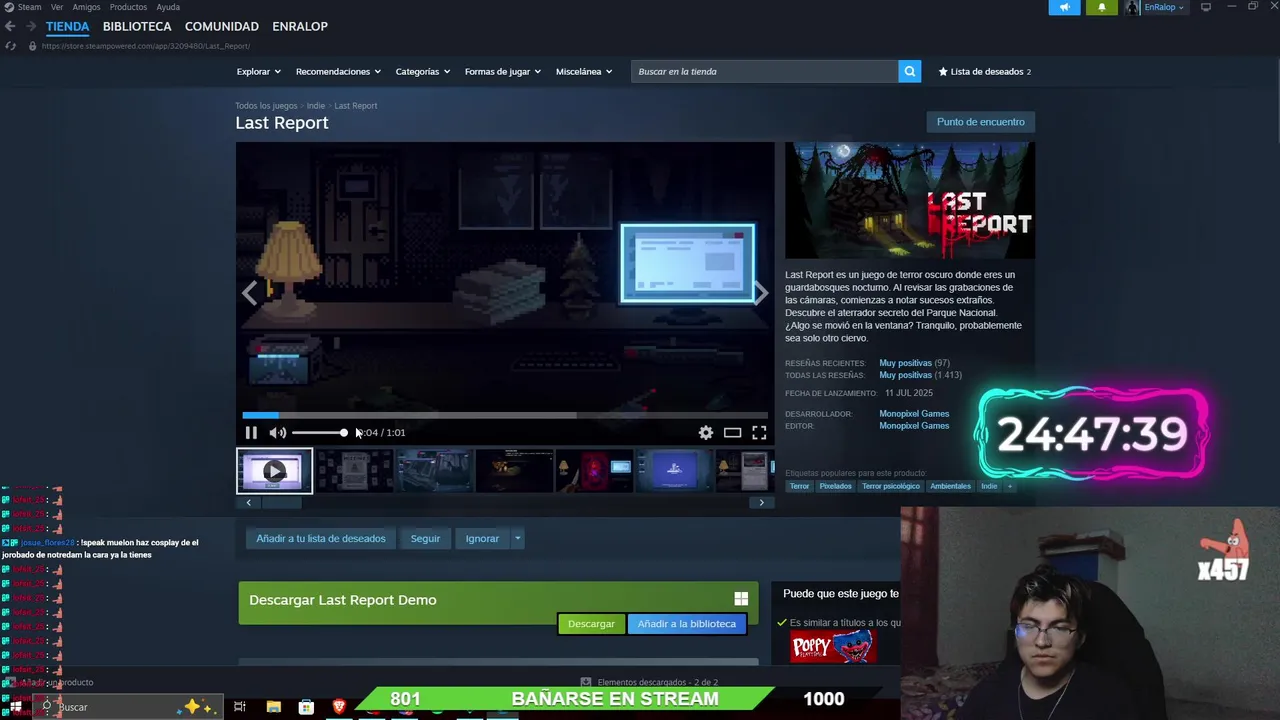Click the Todos los juegos breadcrumb
The image size is (1280, 720).
coord(266,106)
